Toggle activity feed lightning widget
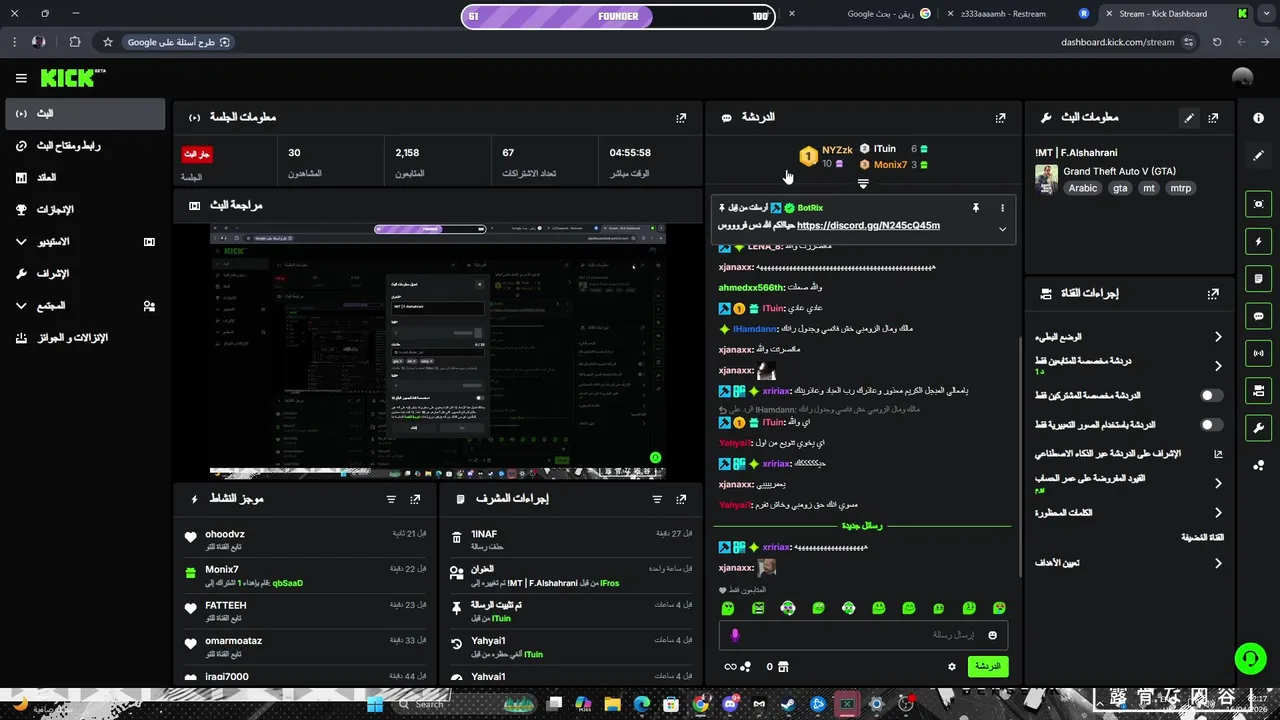The image size is (1280, 720). tap(1258, 241)
